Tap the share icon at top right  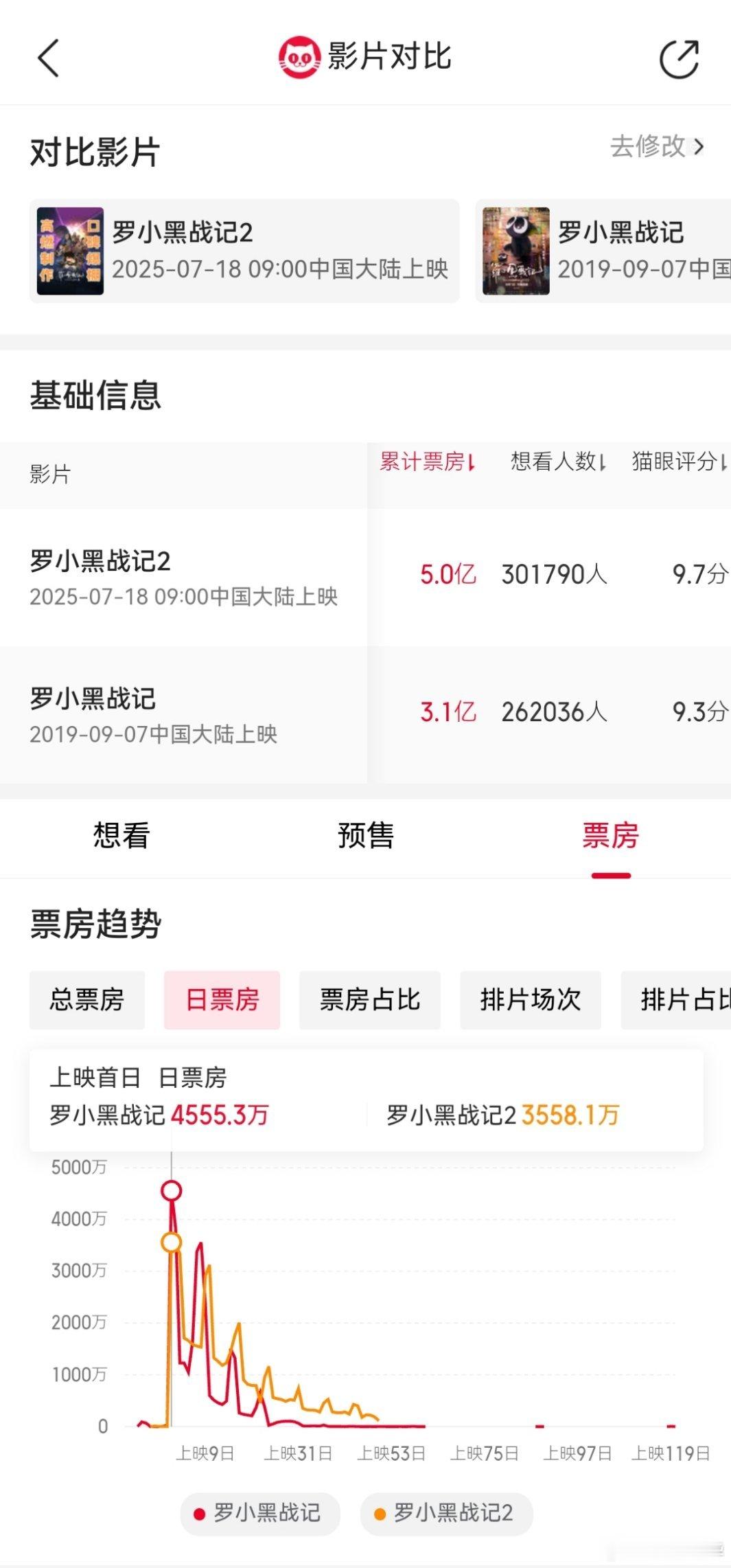pyautogui.click(x=680, y=59)
